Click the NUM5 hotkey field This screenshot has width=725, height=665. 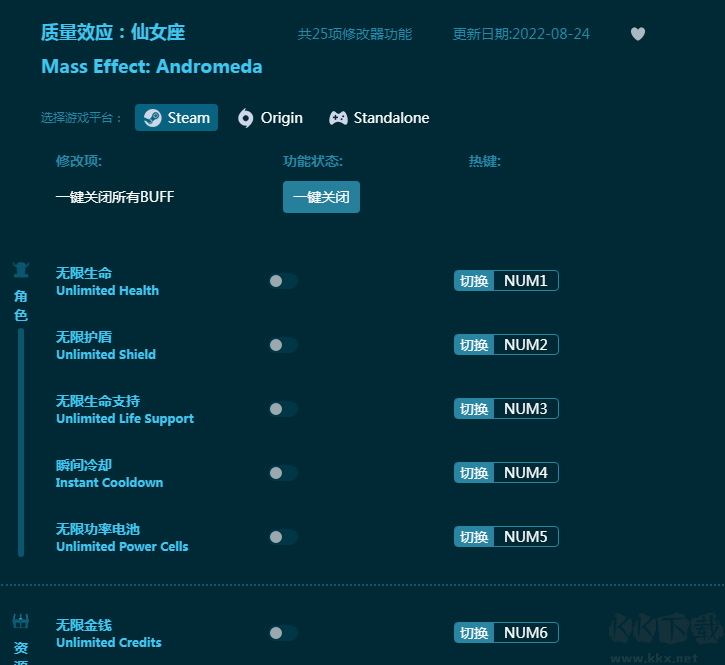pyautogui.click(x=526, y=537)
